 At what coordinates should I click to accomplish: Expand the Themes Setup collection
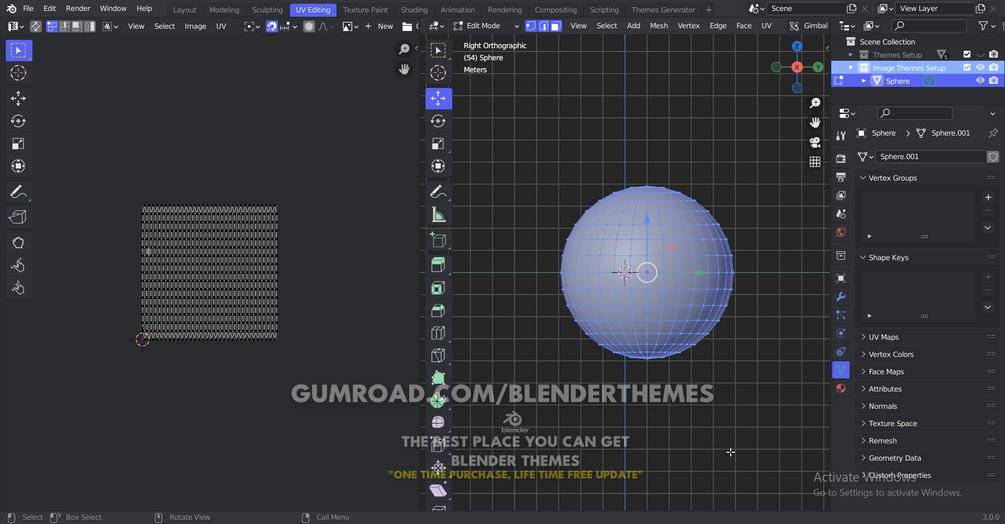pos(851,55)
